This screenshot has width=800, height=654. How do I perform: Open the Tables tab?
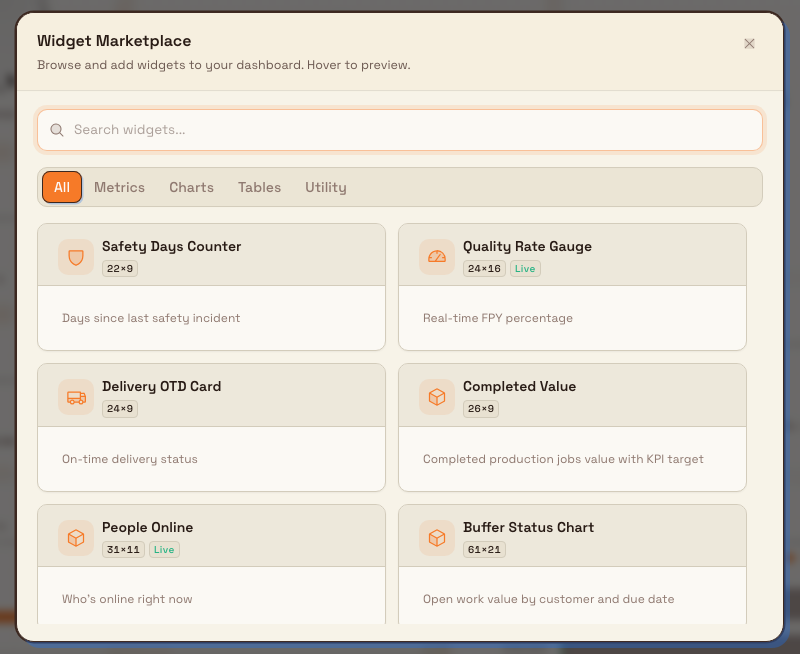(x=259, y=187)
